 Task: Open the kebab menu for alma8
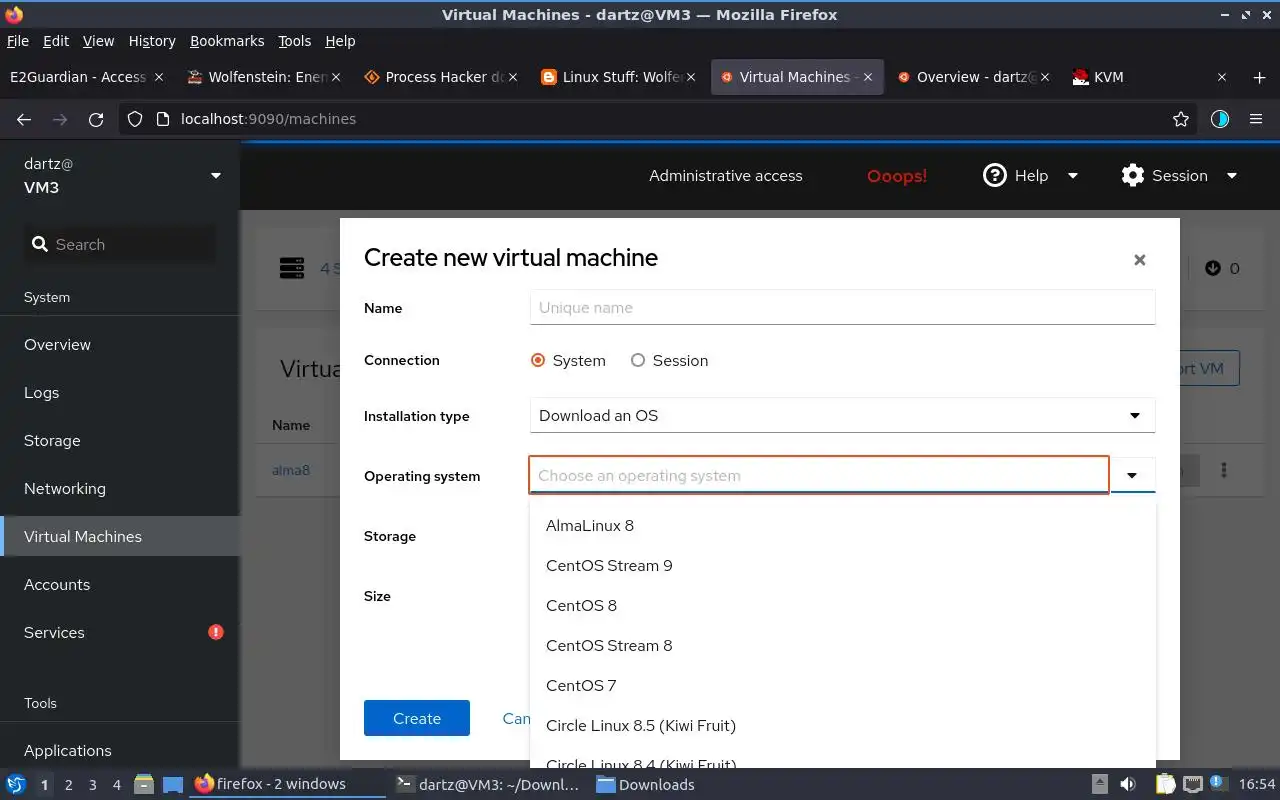coord(1223,470)
